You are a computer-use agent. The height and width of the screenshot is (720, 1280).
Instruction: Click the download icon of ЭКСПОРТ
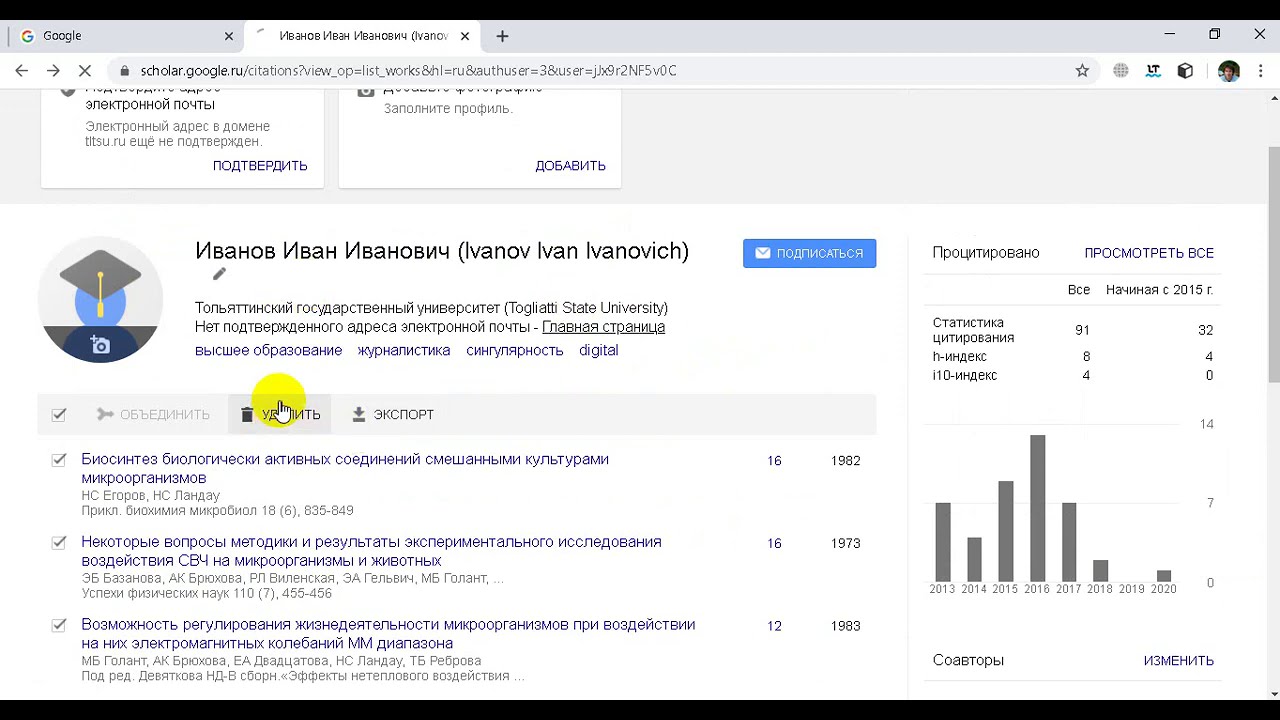359,414
